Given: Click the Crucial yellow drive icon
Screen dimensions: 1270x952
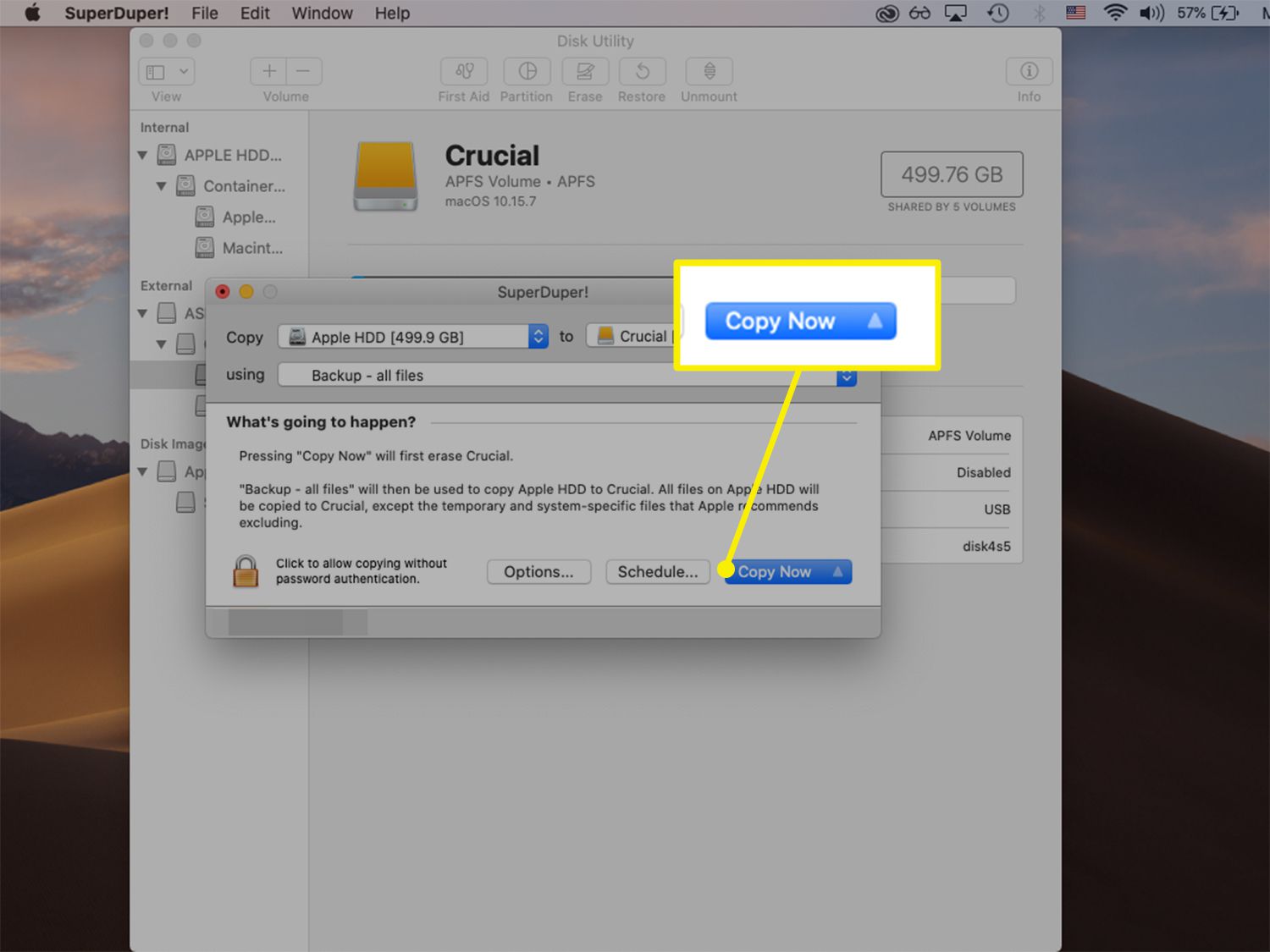Looking at the screenshot, I should 385,176.
